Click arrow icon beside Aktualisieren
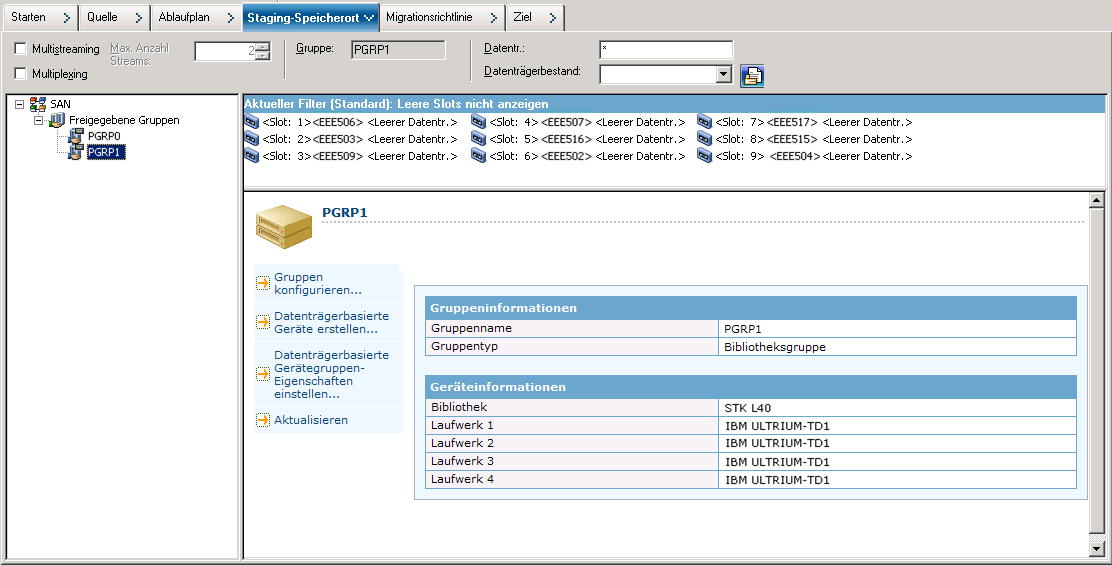The width and height of the screenshot is (1112, 566). coord(263,421)
